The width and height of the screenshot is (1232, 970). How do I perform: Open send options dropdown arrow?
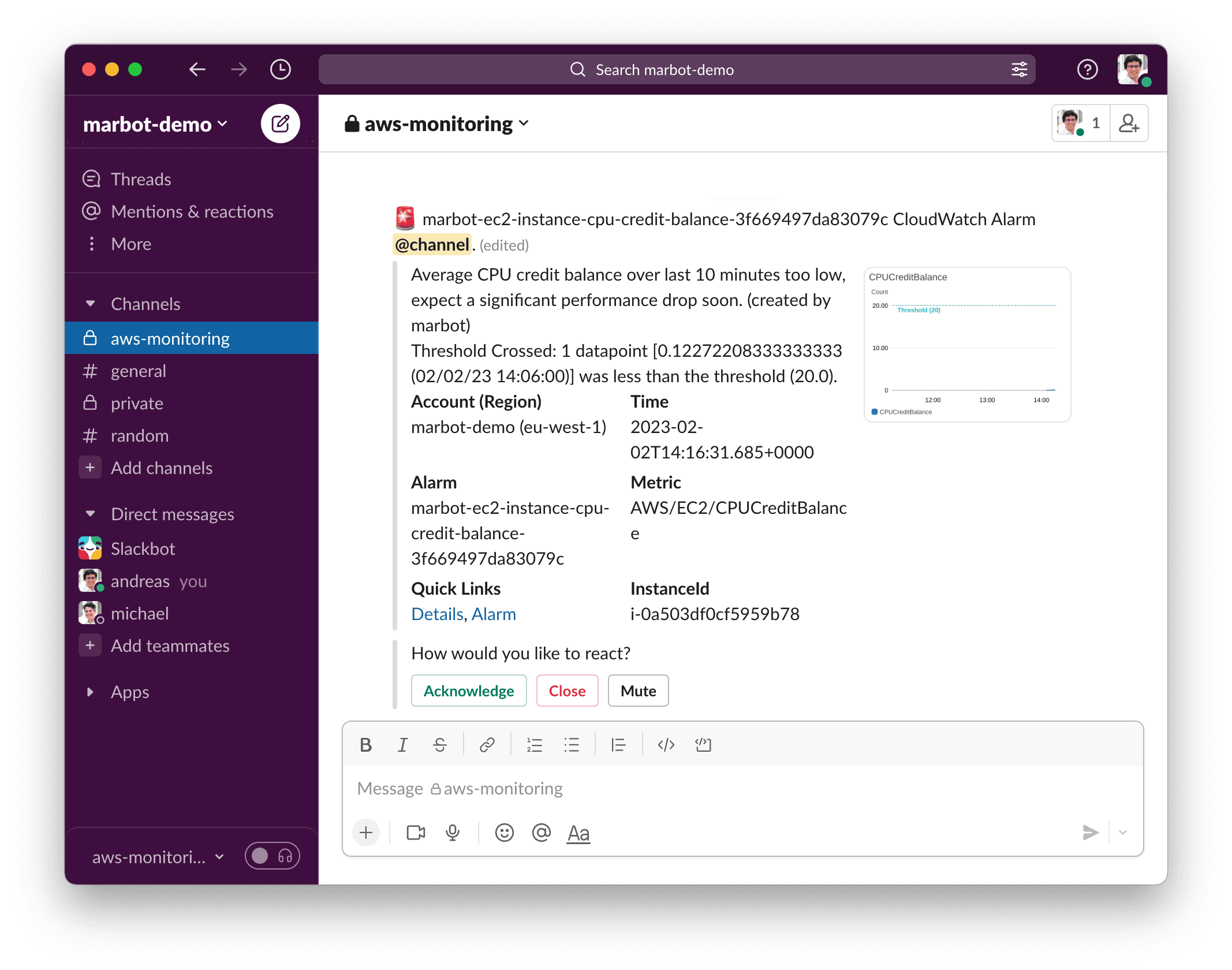[1123, 833]
